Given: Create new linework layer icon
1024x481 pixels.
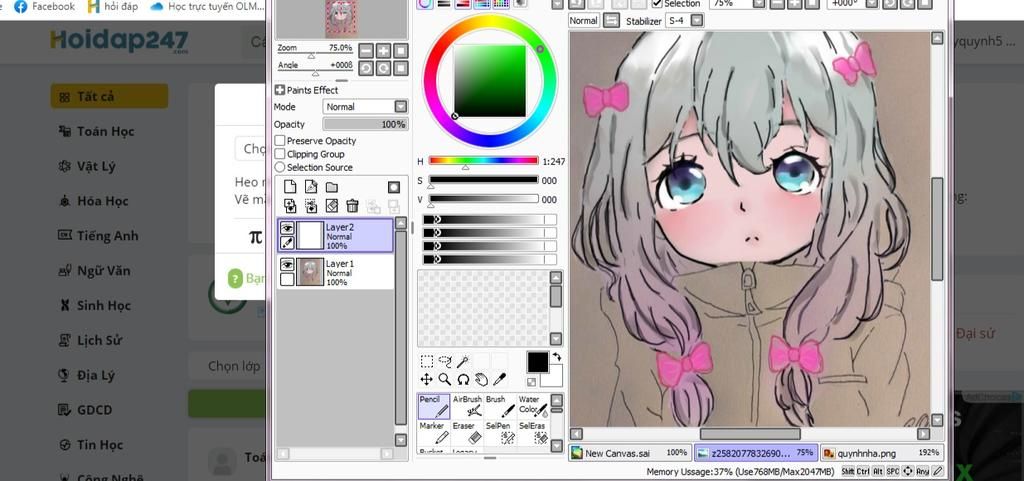Looking at the screenshot, I should pyautogui.click(x=311, y=188).
